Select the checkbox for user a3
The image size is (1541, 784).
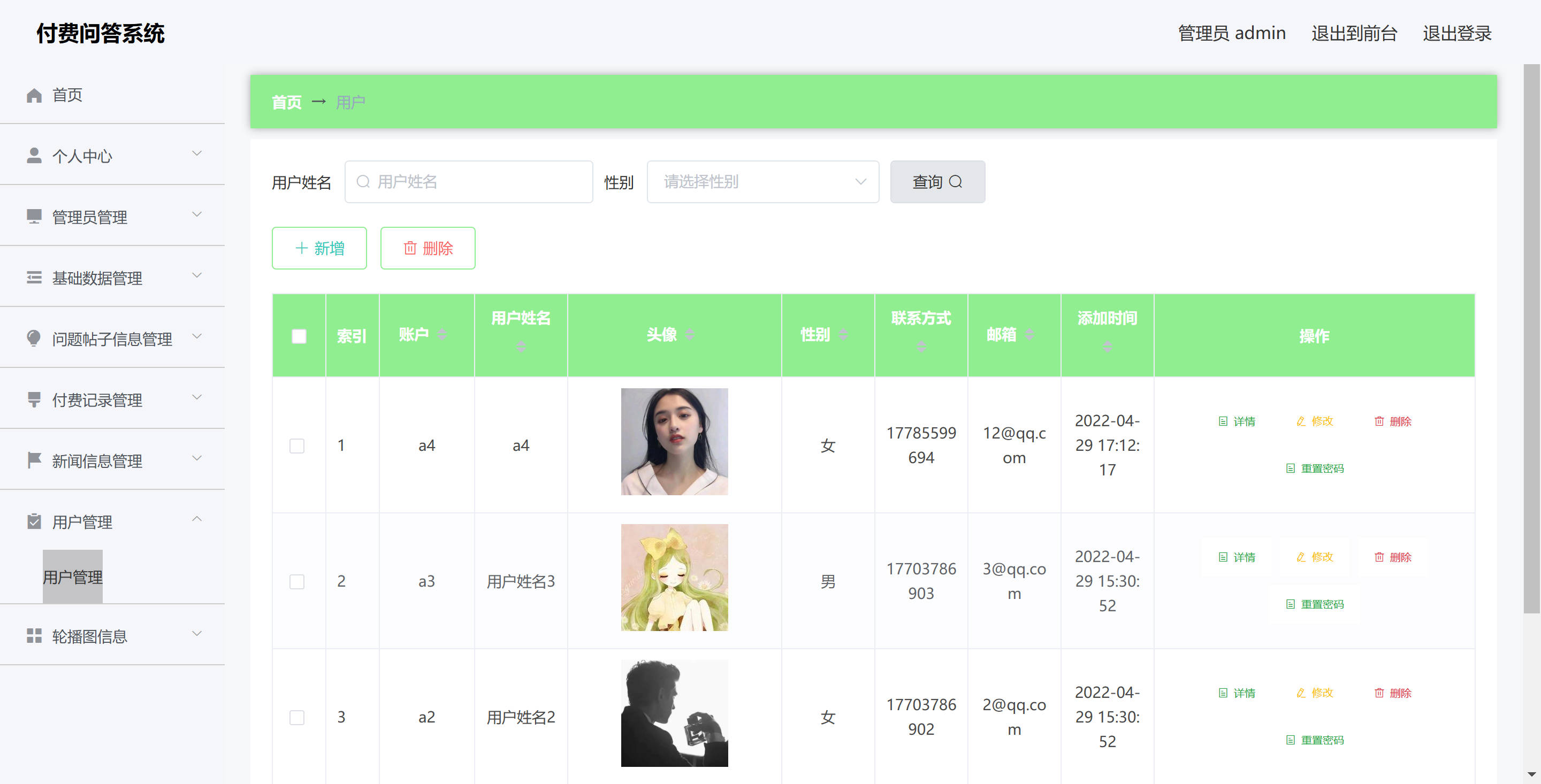tap(297, 581)
